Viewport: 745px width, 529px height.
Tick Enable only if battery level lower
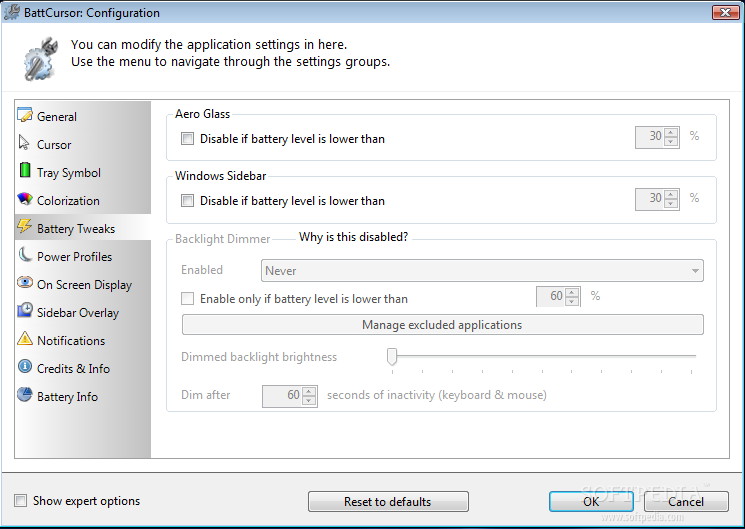pyautogui.click(x=188, y=298)
